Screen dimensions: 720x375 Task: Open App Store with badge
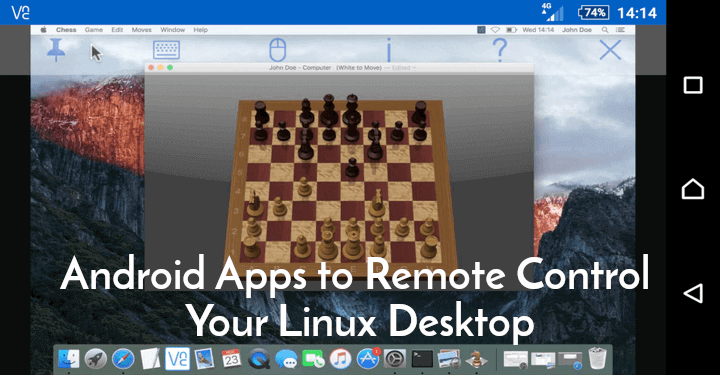click(368, 358)
